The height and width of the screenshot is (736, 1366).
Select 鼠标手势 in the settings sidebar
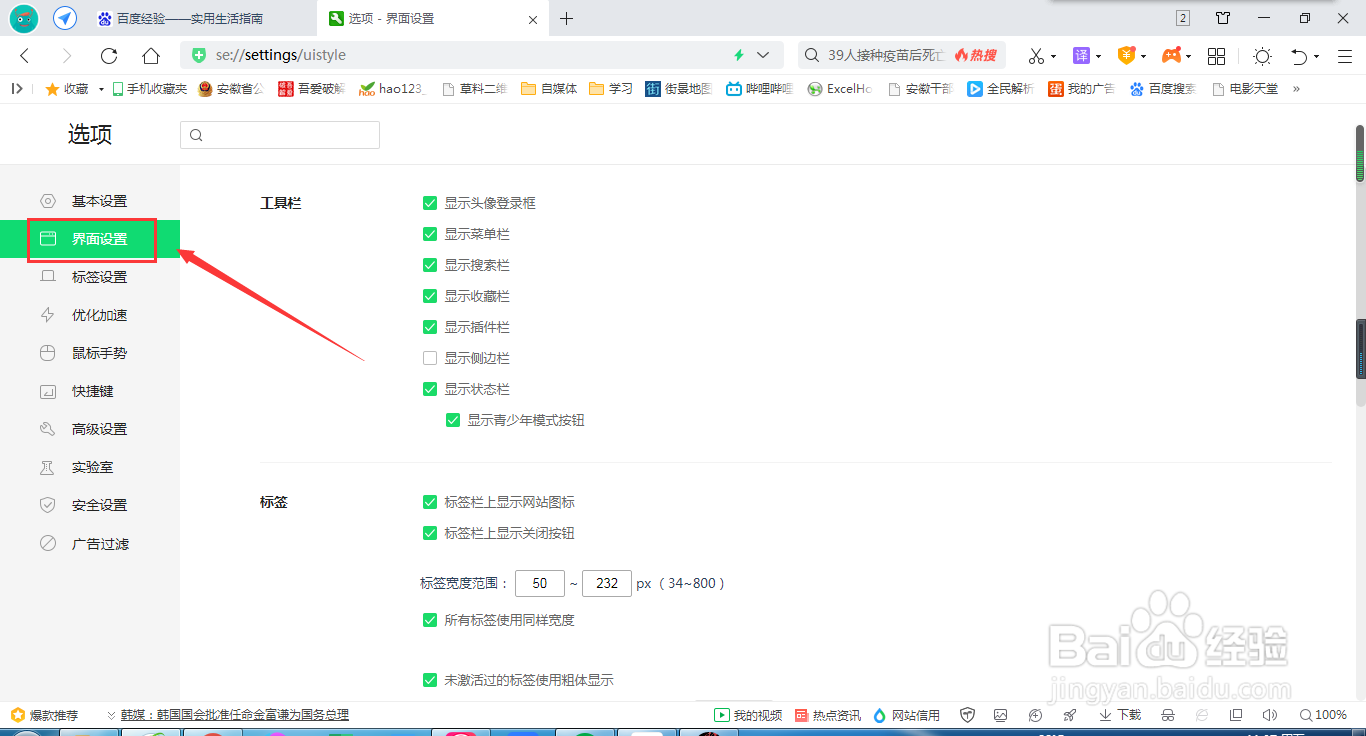(100, 352)
